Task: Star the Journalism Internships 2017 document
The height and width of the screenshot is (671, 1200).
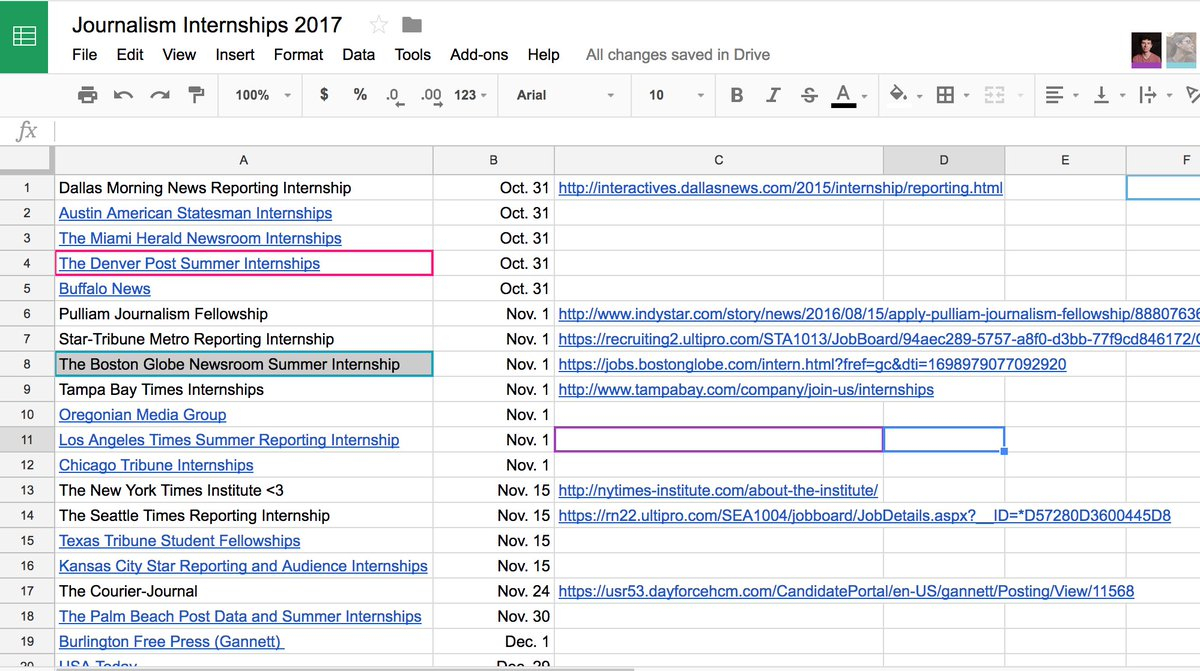Action: tap(379, 25)
